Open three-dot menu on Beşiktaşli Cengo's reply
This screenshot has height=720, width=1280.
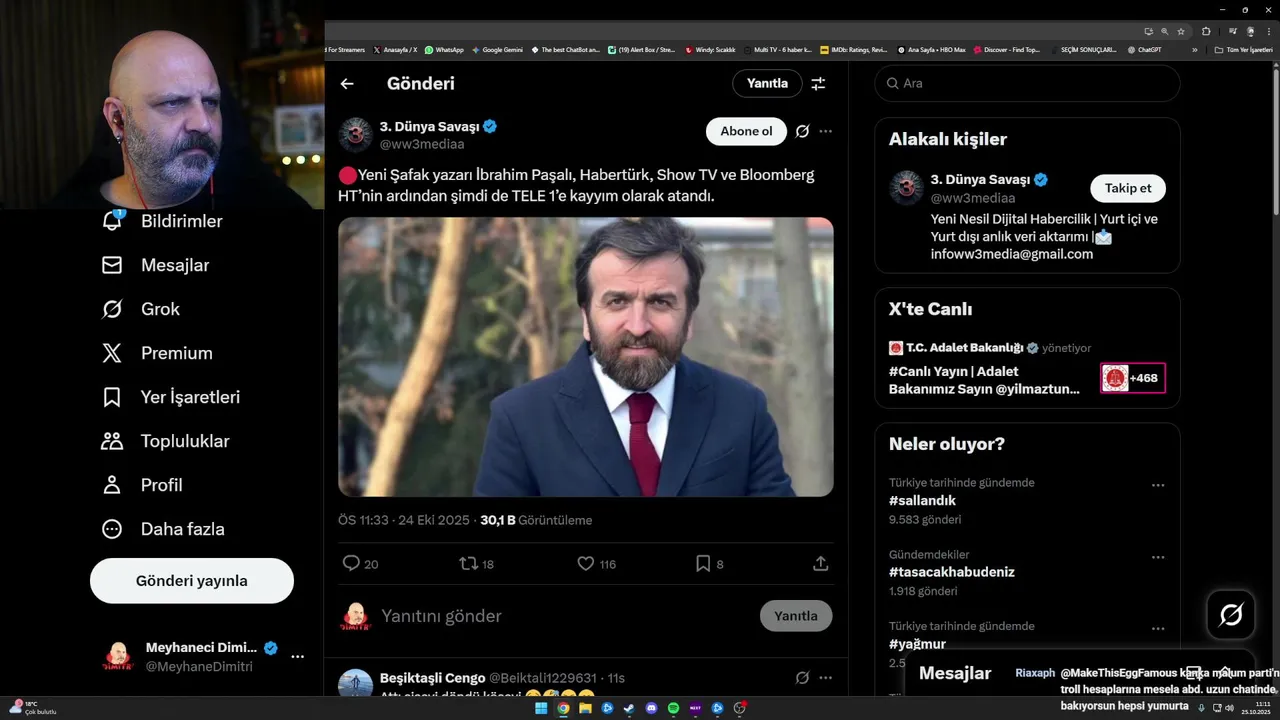click(825, 678)
